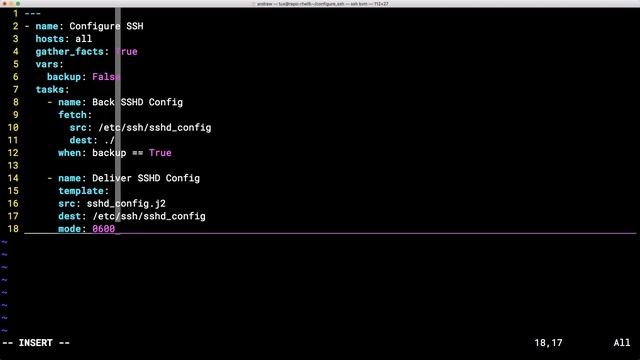Click '/etc/ssh/sshd_config' dest path on line 17
Image resolution: width=640 pixels, height=360 pixels.
coord(149,216)
